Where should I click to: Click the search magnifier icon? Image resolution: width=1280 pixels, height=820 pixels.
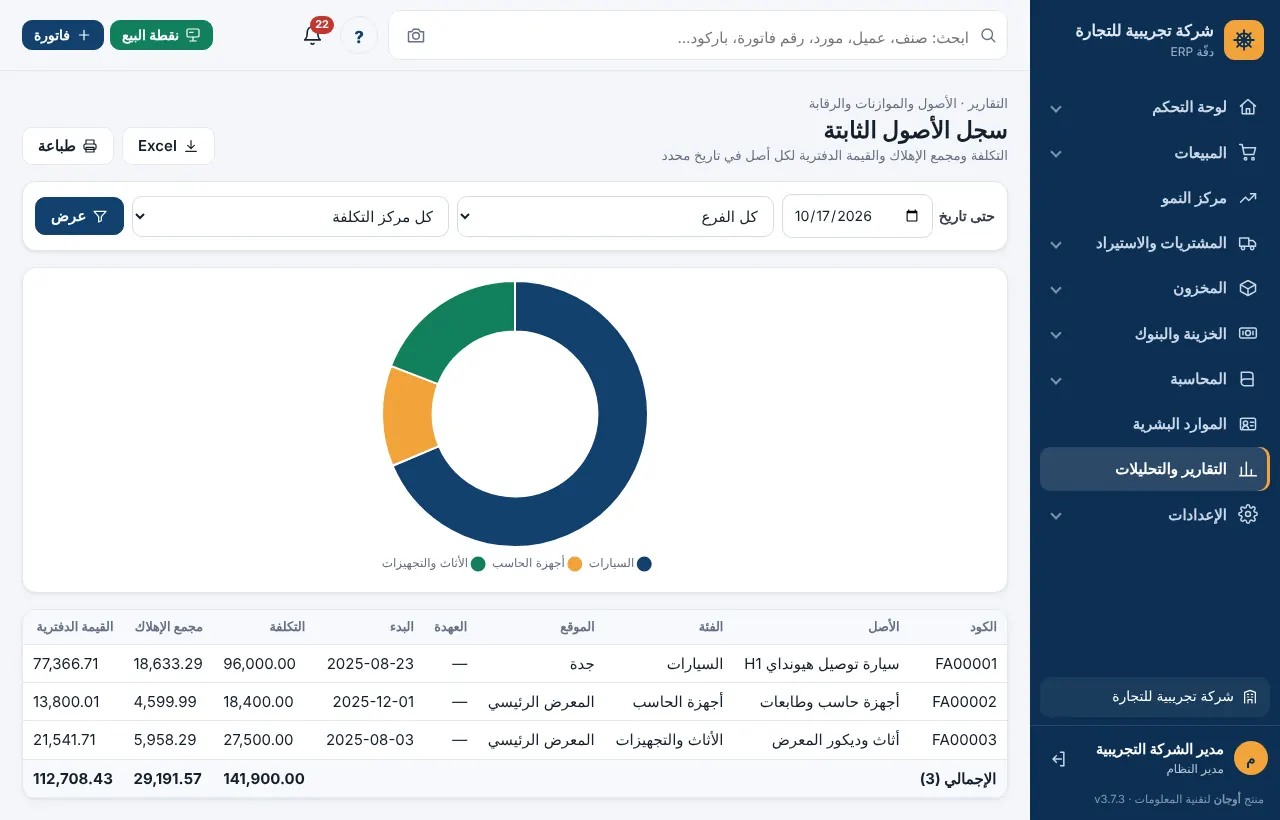pos(988,36)
